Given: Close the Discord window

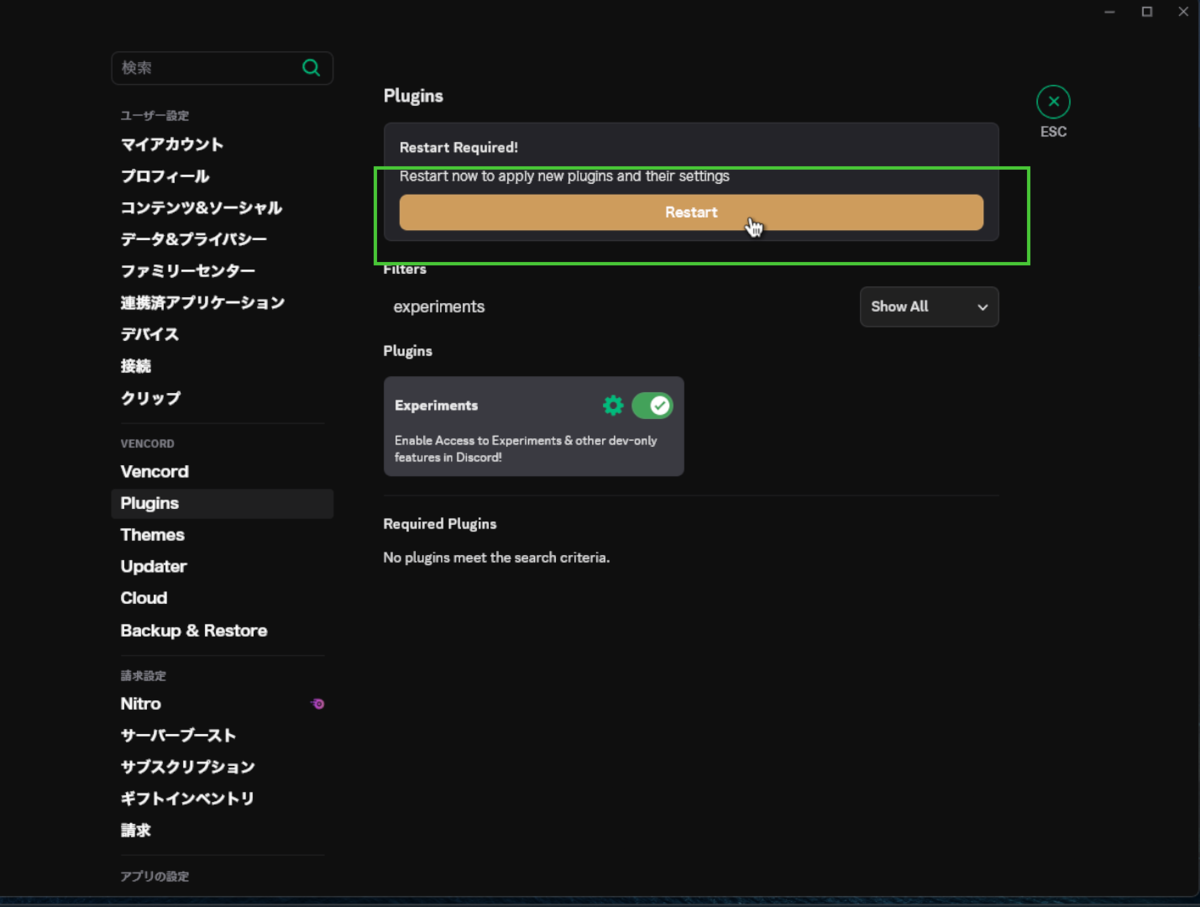Looking at the screenshot, I should (x=1183, y=12).
